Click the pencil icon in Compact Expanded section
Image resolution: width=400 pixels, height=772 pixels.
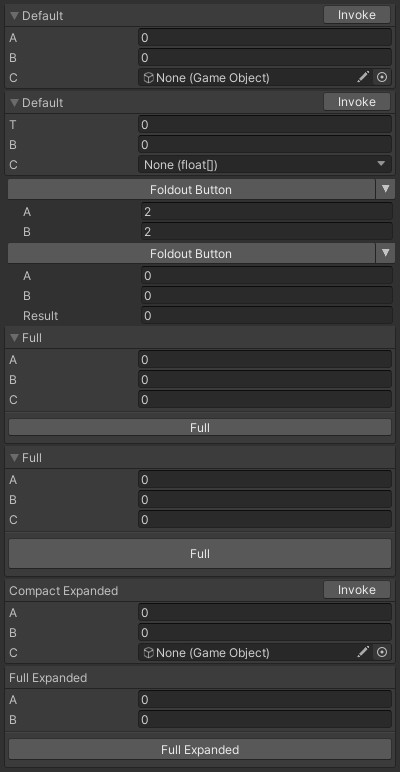[x=363, y=652]
